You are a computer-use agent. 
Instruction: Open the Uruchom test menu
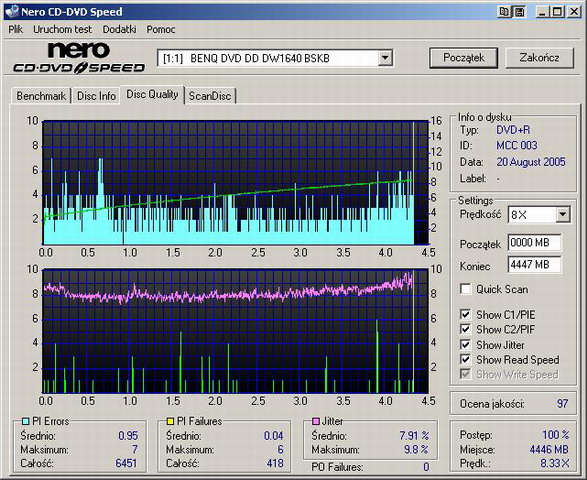coord(62,29)
